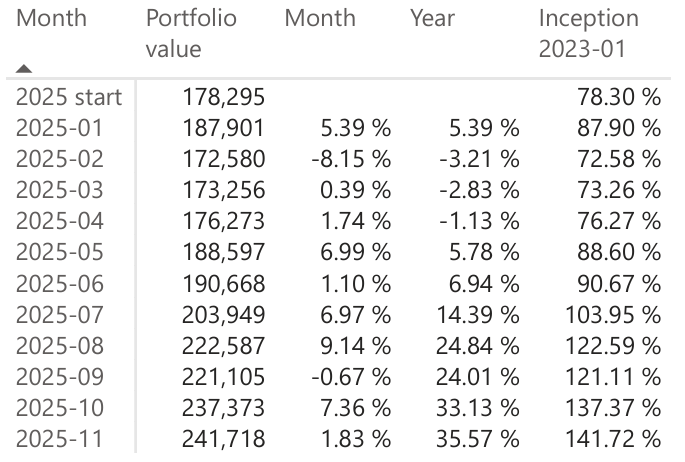
Task: Click portfolio value 188,597 cell
Action: [224, 251]
